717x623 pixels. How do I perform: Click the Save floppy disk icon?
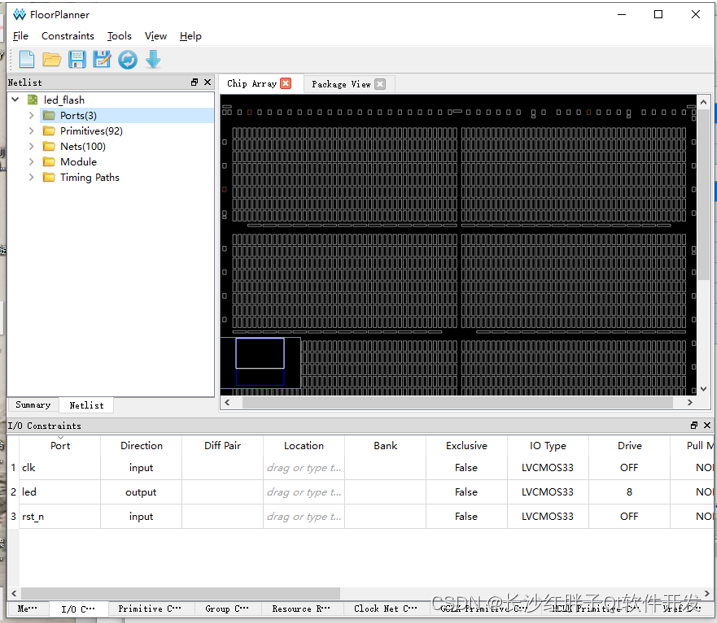77,59
